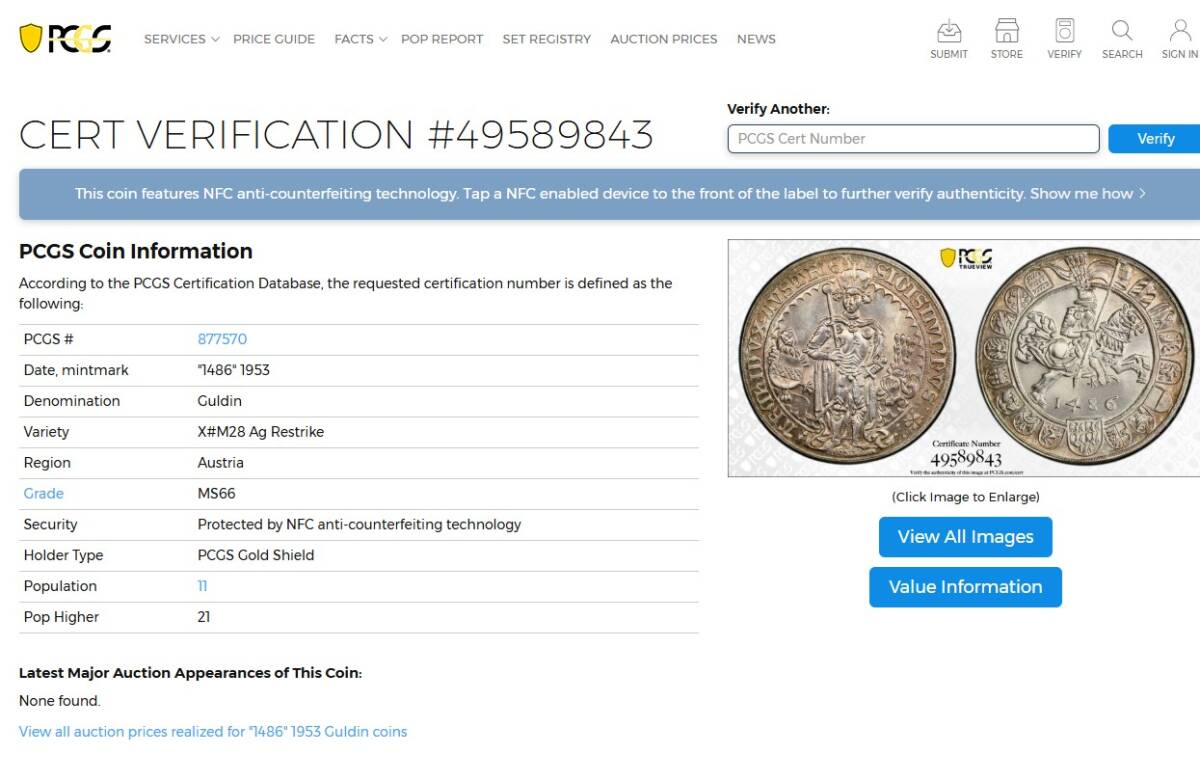Open Value Information button
Image resolution: width=1200 pixels, height=781 pixels.
tap(965, 587)
